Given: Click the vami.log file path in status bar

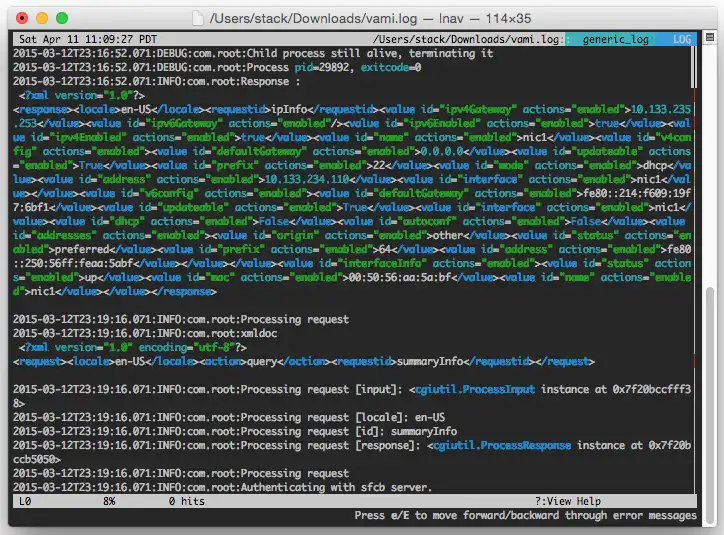Looking at the screenshot, I should 466,39.
